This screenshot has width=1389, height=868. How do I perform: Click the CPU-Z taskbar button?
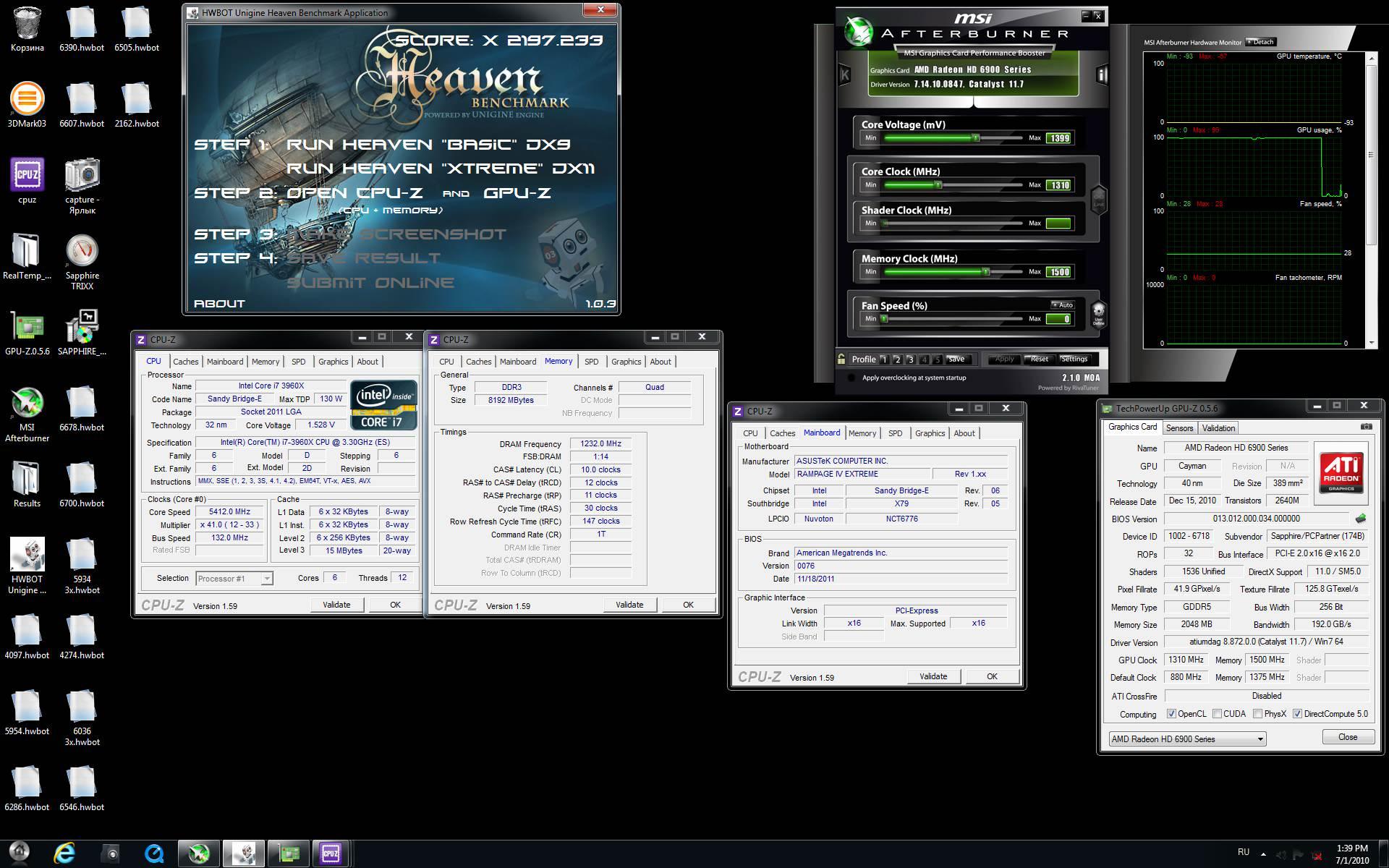coord(331,854)
